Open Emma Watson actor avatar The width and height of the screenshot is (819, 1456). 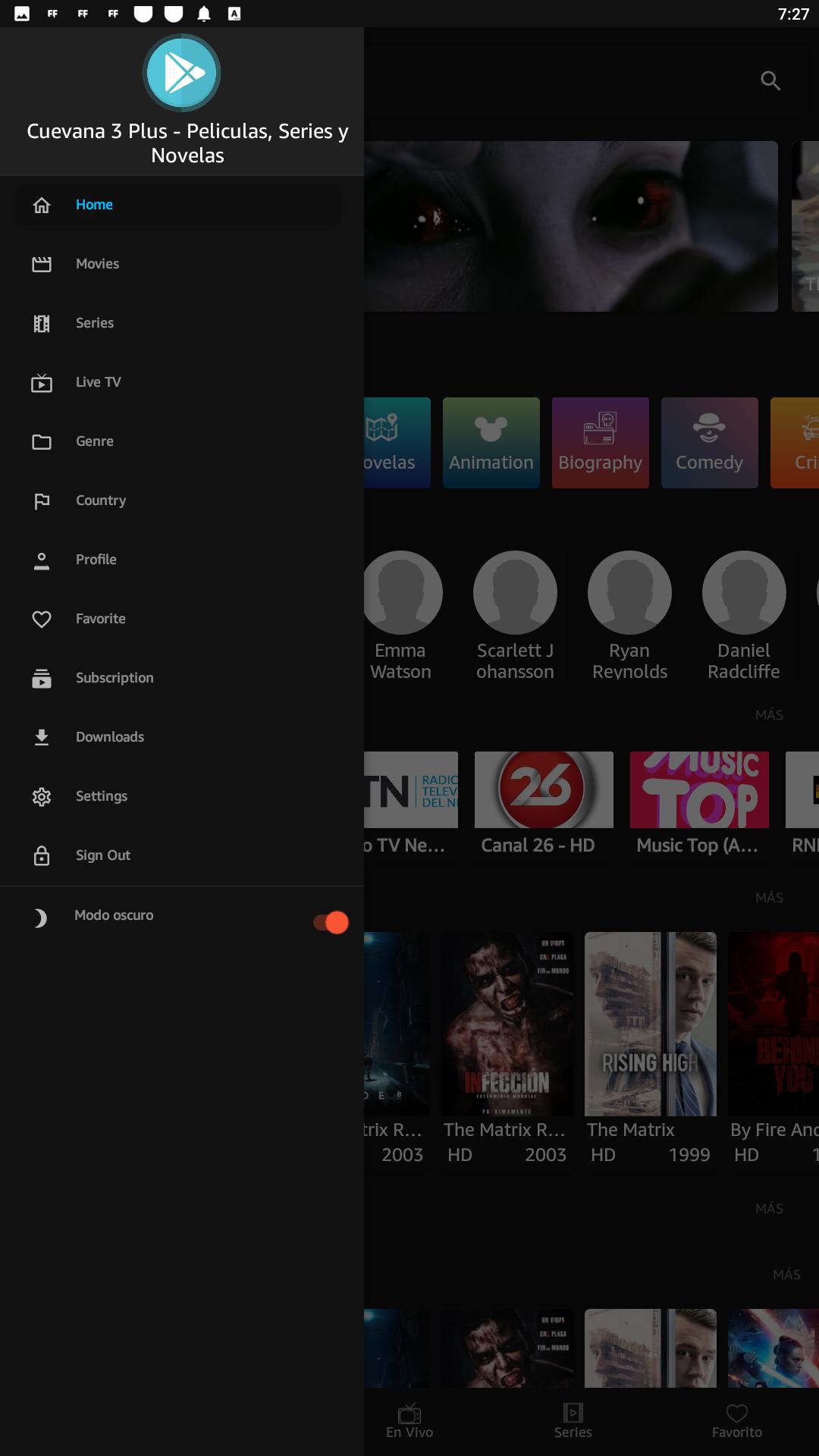click(x=403, y=592)
